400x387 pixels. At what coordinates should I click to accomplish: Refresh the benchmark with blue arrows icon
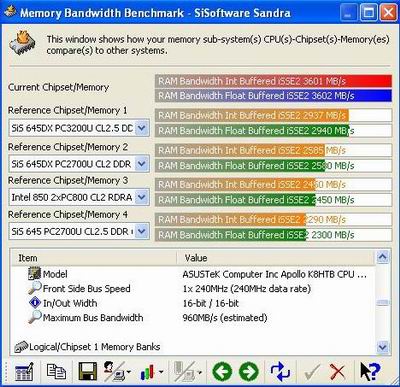pos(280,371)
